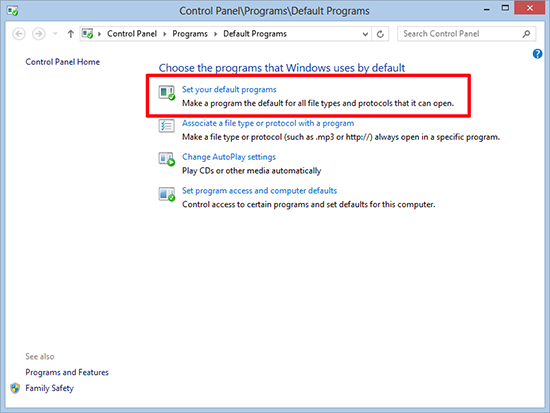This screenshot has width=550, height=413.
Task: Click the Change AutoPlay settings icon
Action: (x=167, y=159)
